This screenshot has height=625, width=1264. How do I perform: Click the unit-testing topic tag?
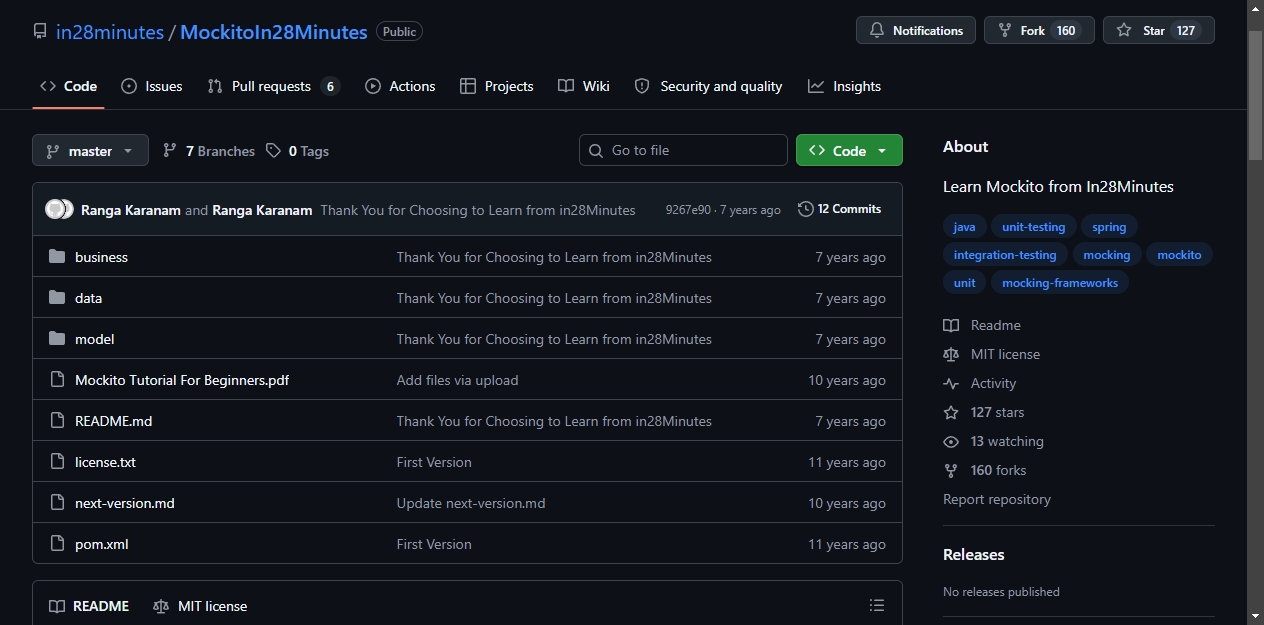click(1034, 227)
